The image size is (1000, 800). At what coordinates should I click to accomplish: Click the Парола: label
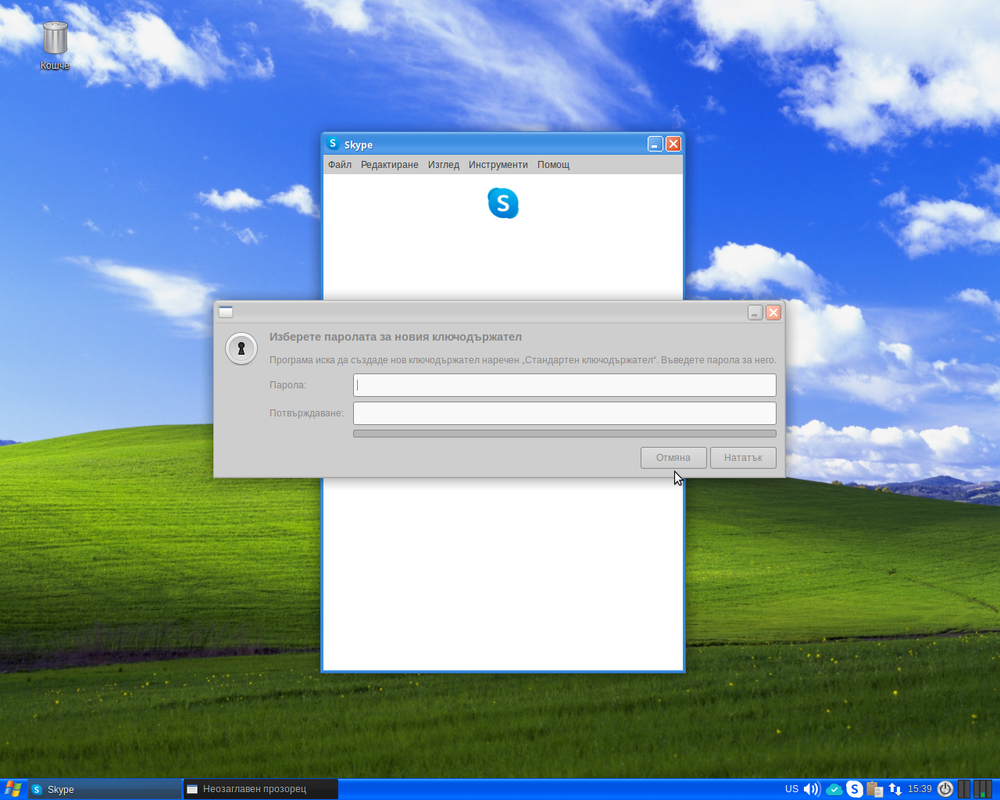point(288,385)
